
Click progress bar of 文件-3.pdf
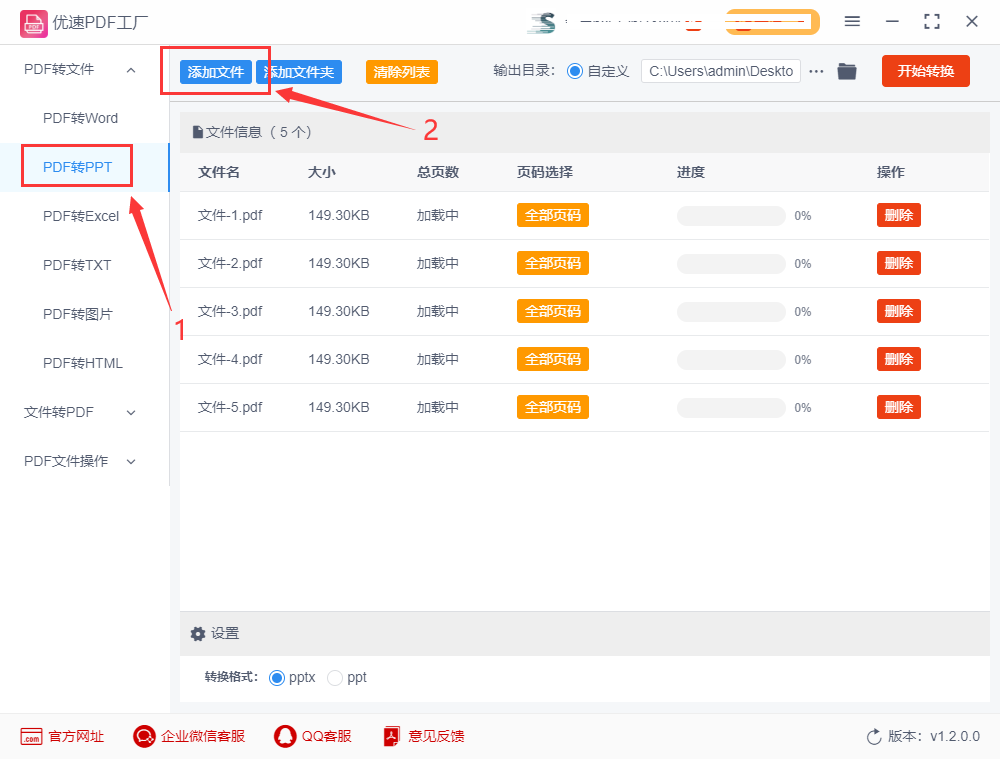pos(732,311)
